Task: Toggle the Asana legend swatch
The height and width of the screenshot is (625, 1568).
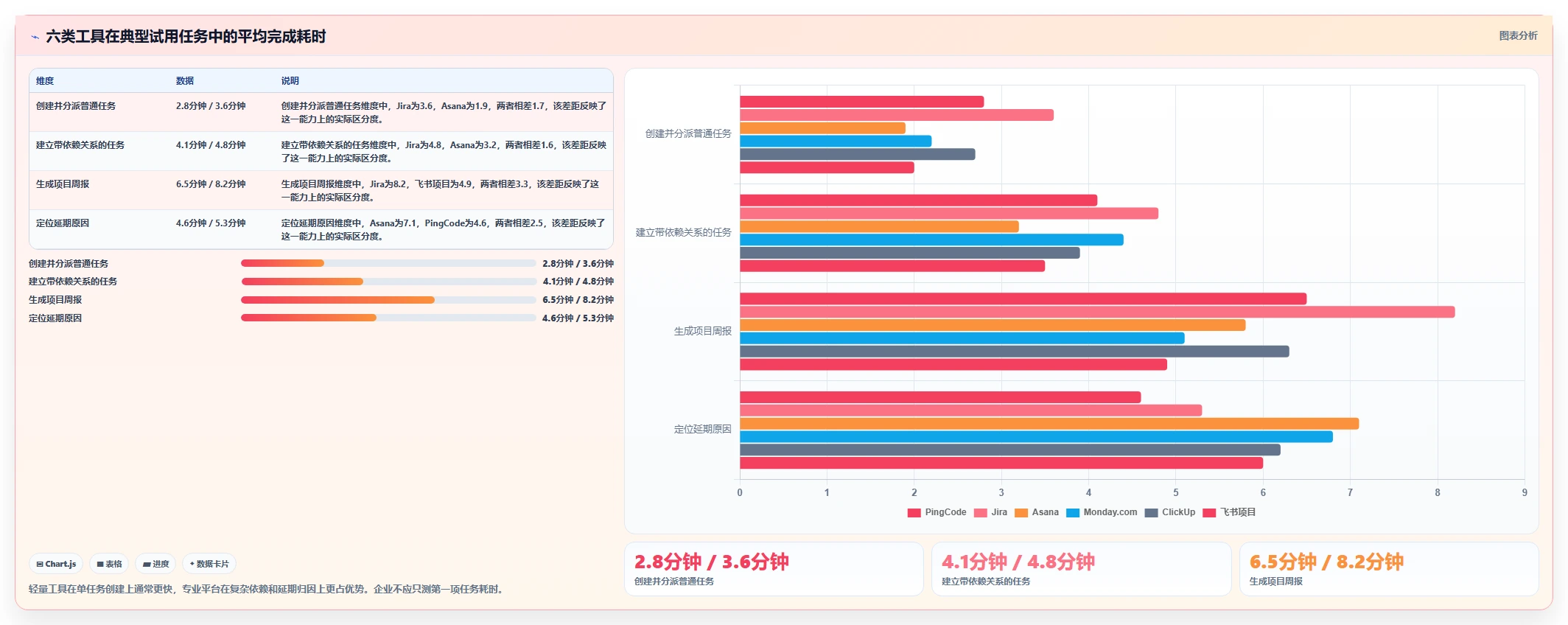Action: pyautogui.click(x=1021, y=513)
